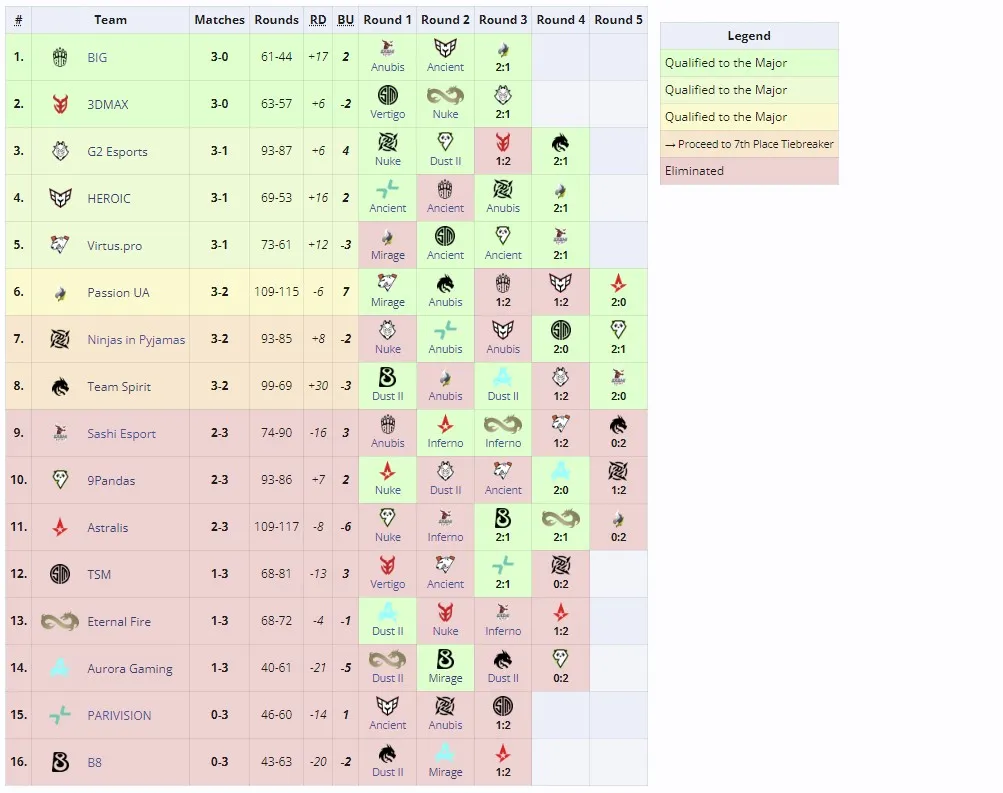Click the Inferno map link in Sashi's Round 3
The width and height of the screenshot is (1003, 793).
point(503,443)
